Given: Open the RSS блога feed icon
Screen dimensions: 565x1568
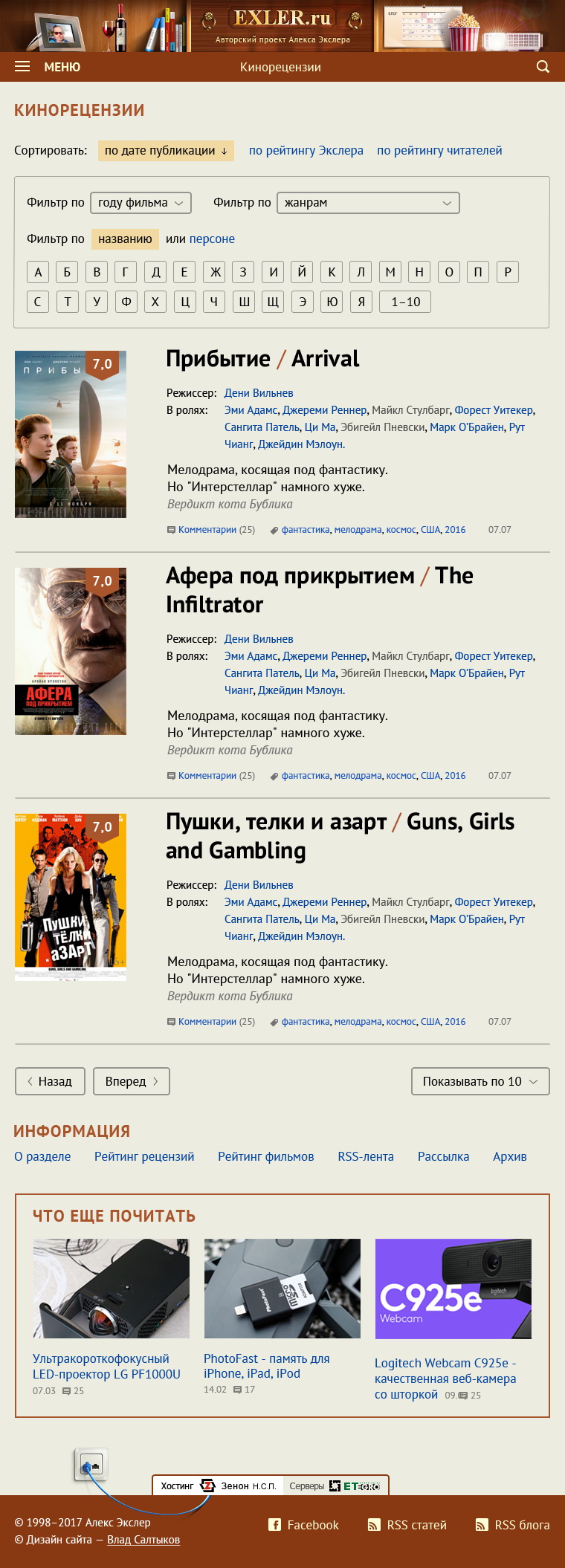Looking at the screenshot, I should point(482,1525).
